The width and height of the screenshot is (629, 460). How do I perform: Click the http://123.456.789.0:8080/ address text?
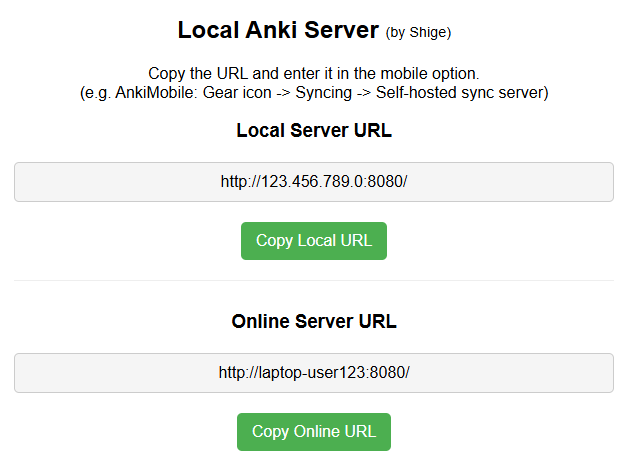(x=313, y=182)
